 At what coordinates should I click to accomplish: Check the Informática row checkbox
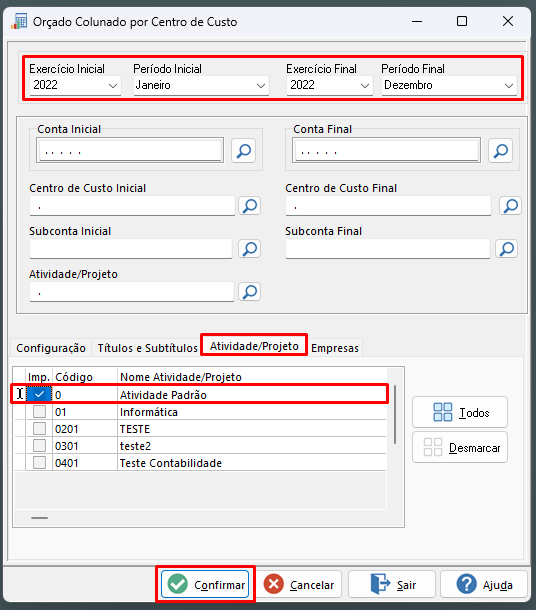[39, 412]
